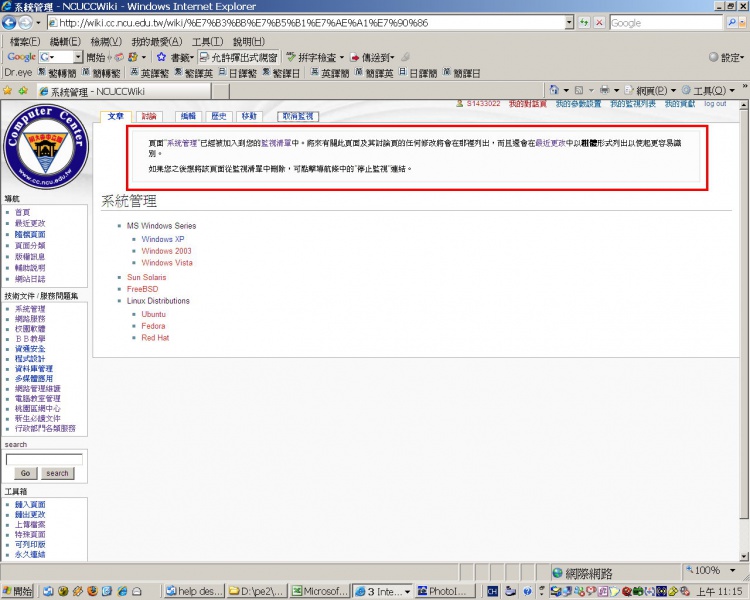Select the 編輯 page tab

point(188,117)
